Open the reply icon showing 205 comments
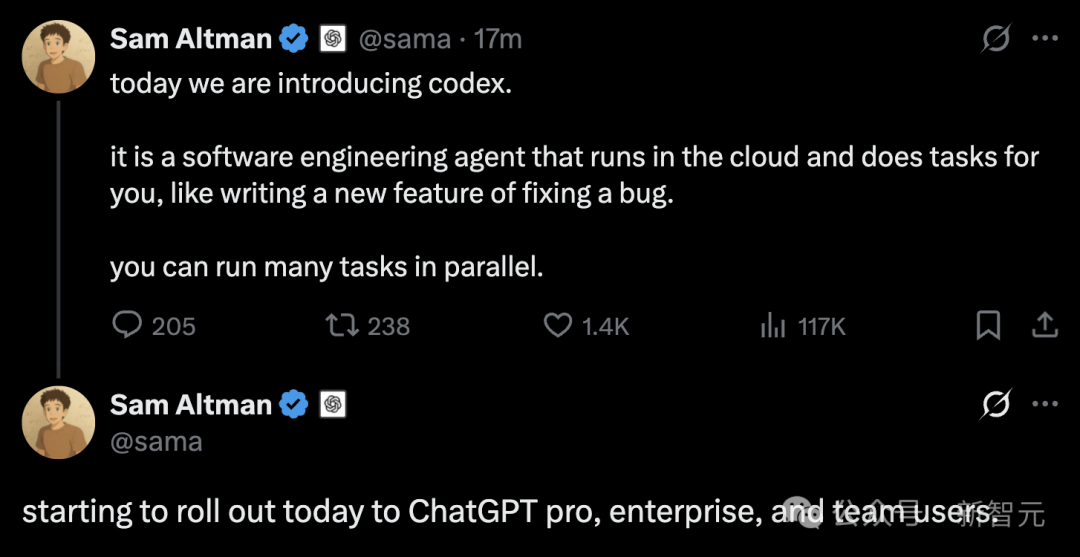 (127, 326)
